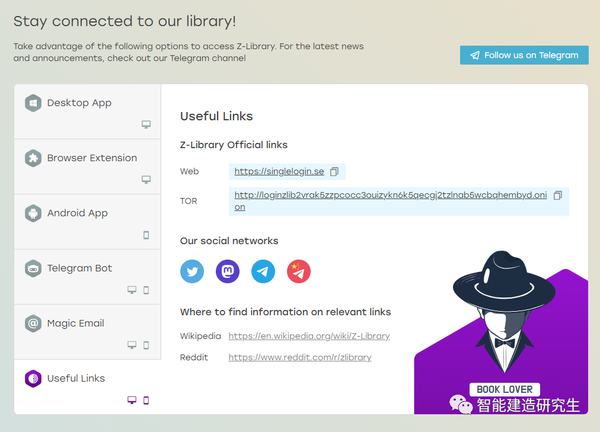Click the Useful Links heading text
Viewport: 600px width, 432px height.
click(x=217, y=116)
